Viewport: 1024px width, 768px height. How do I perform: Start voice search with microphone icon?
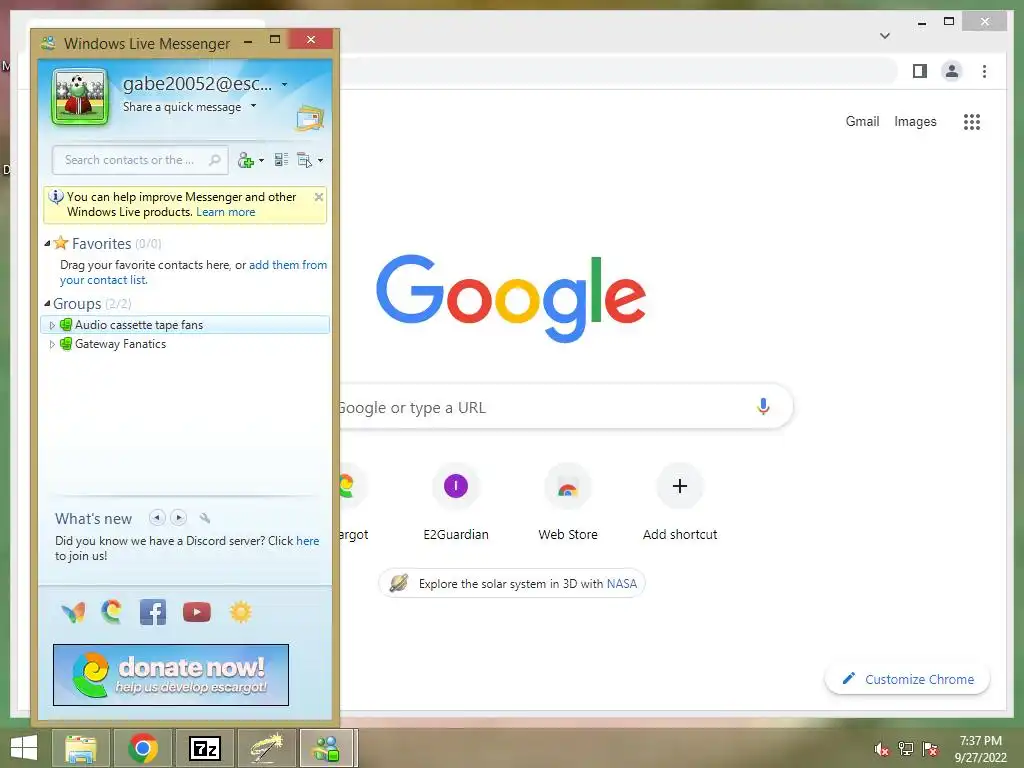point(763,406)
